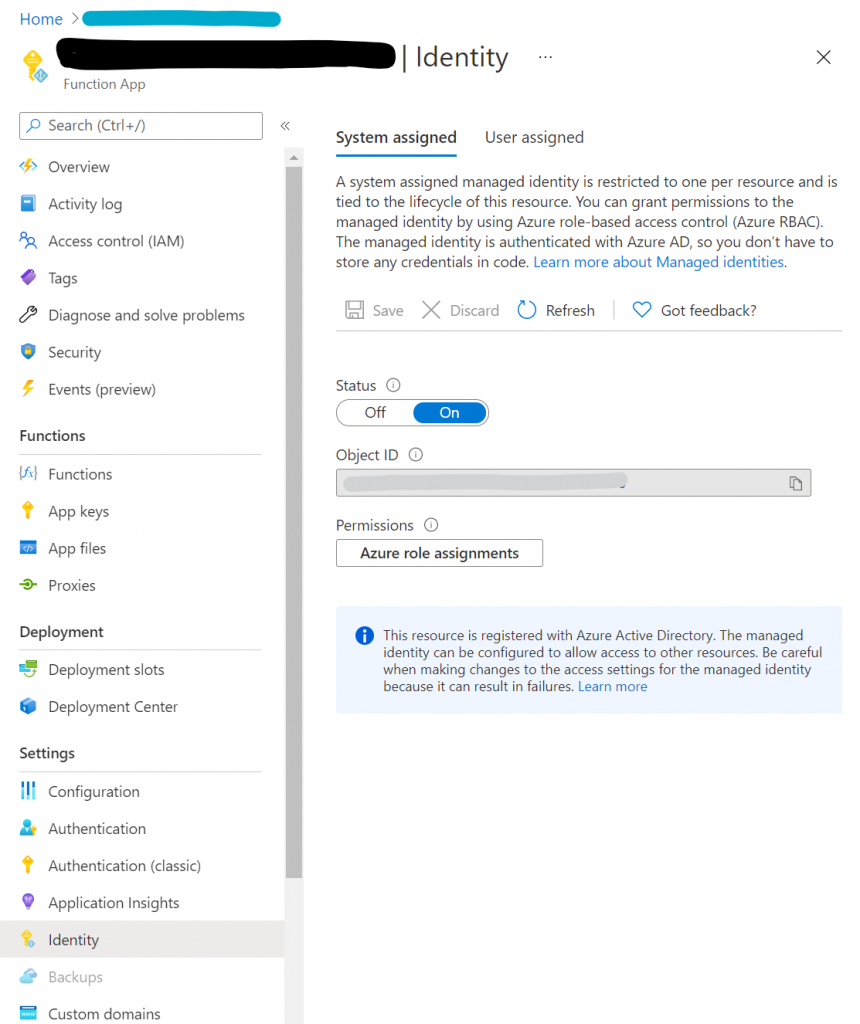The height and width of the screenshot is (1024, 860).
Task: Click the Backups cloud icon
Action: click(28, 976)
